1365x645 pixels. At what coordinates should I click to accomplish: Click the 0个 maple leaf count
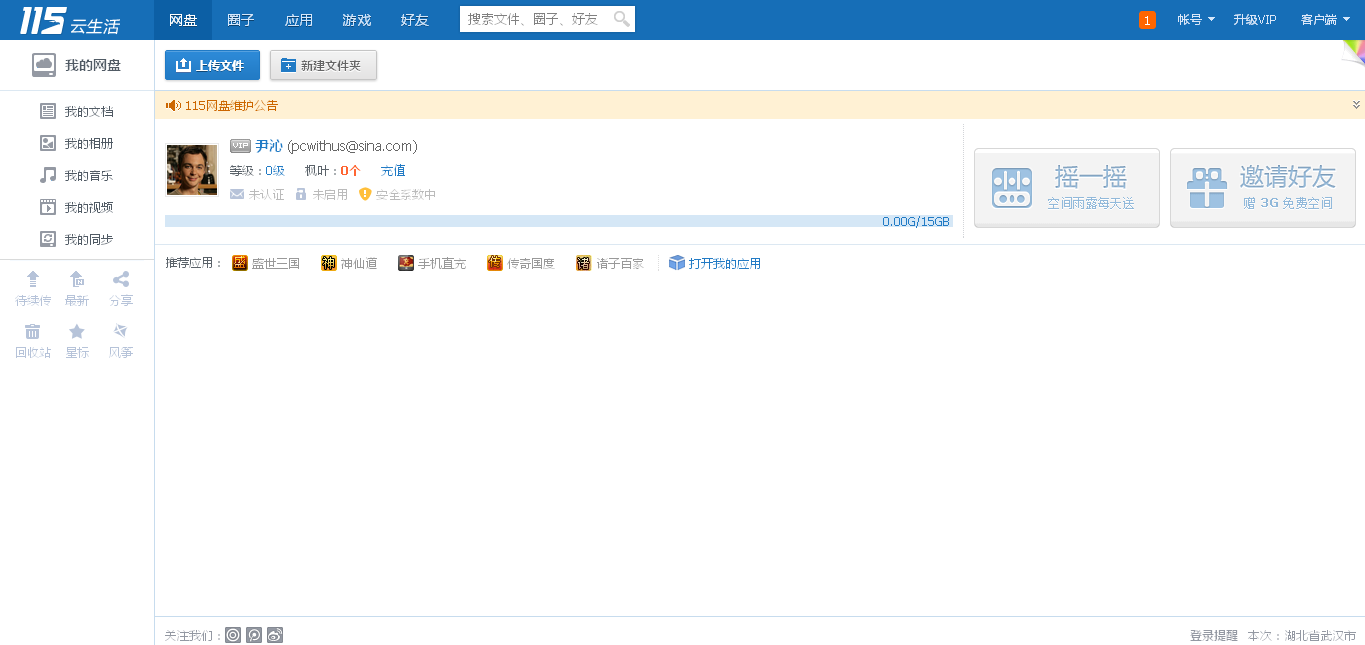pyautogui.click(x=350, y=171)
